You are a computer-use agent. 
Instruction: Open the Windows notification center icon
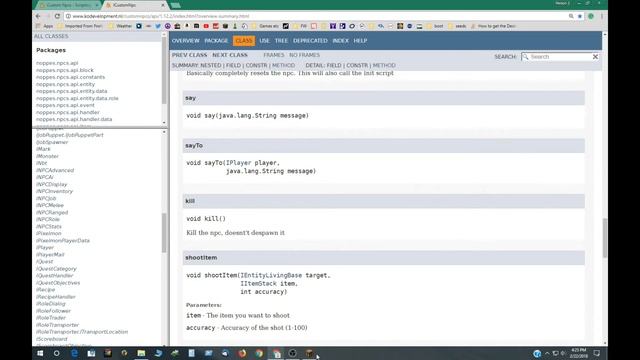point(597,353)
